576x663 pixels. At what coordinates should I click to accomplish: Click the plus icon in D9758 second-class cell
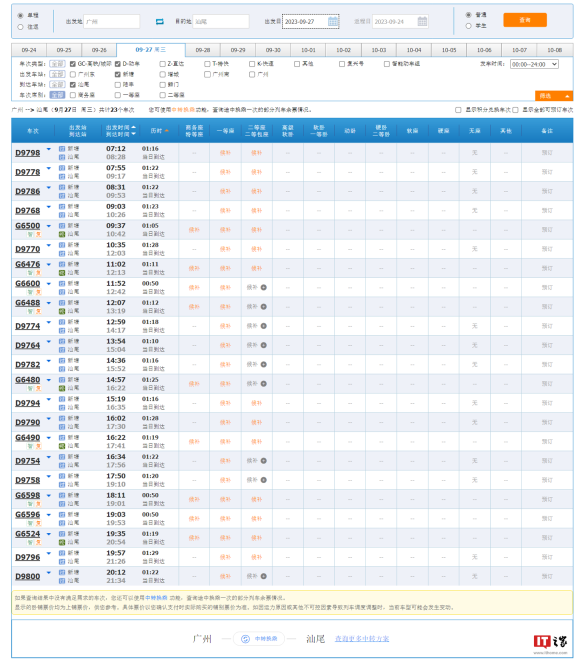click(263, 480)
